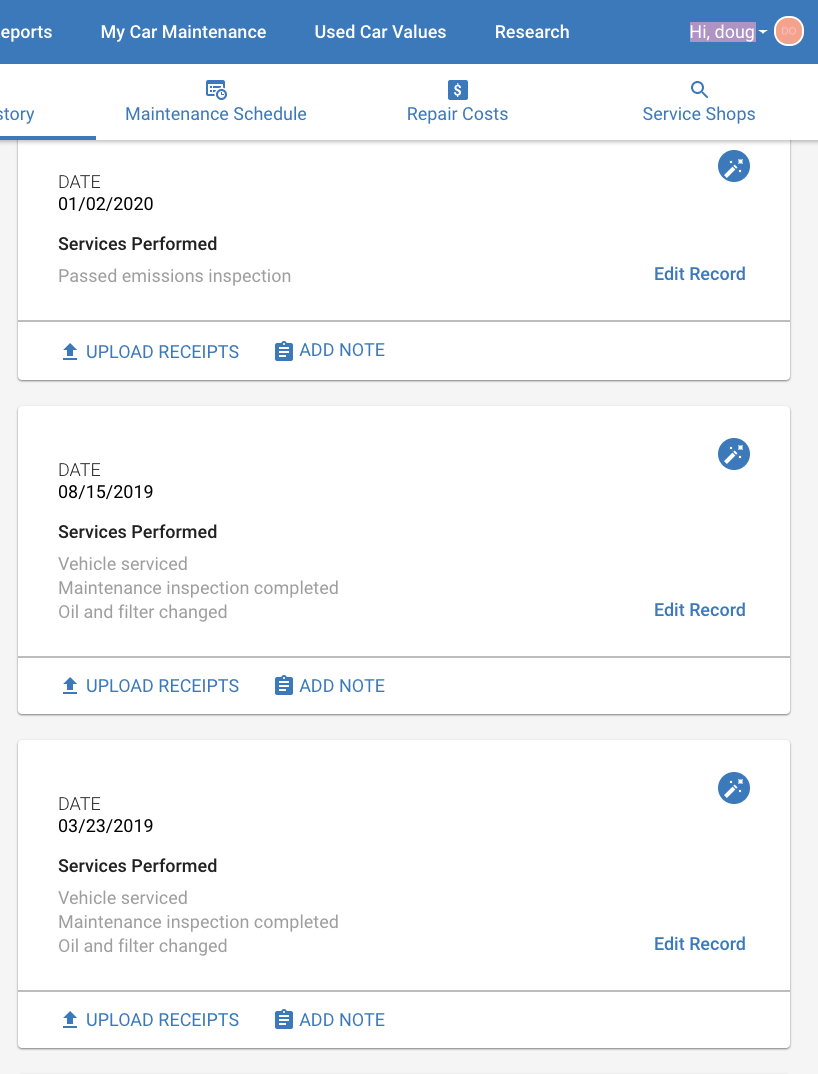Open the Maintenance Schedule calendar icon

(x=216, y=90)
